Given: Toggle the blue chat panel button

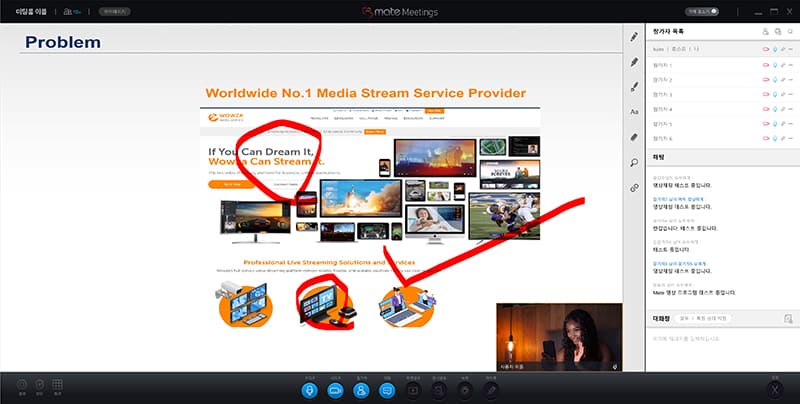Looking at the screenshot, I should 387,390.
